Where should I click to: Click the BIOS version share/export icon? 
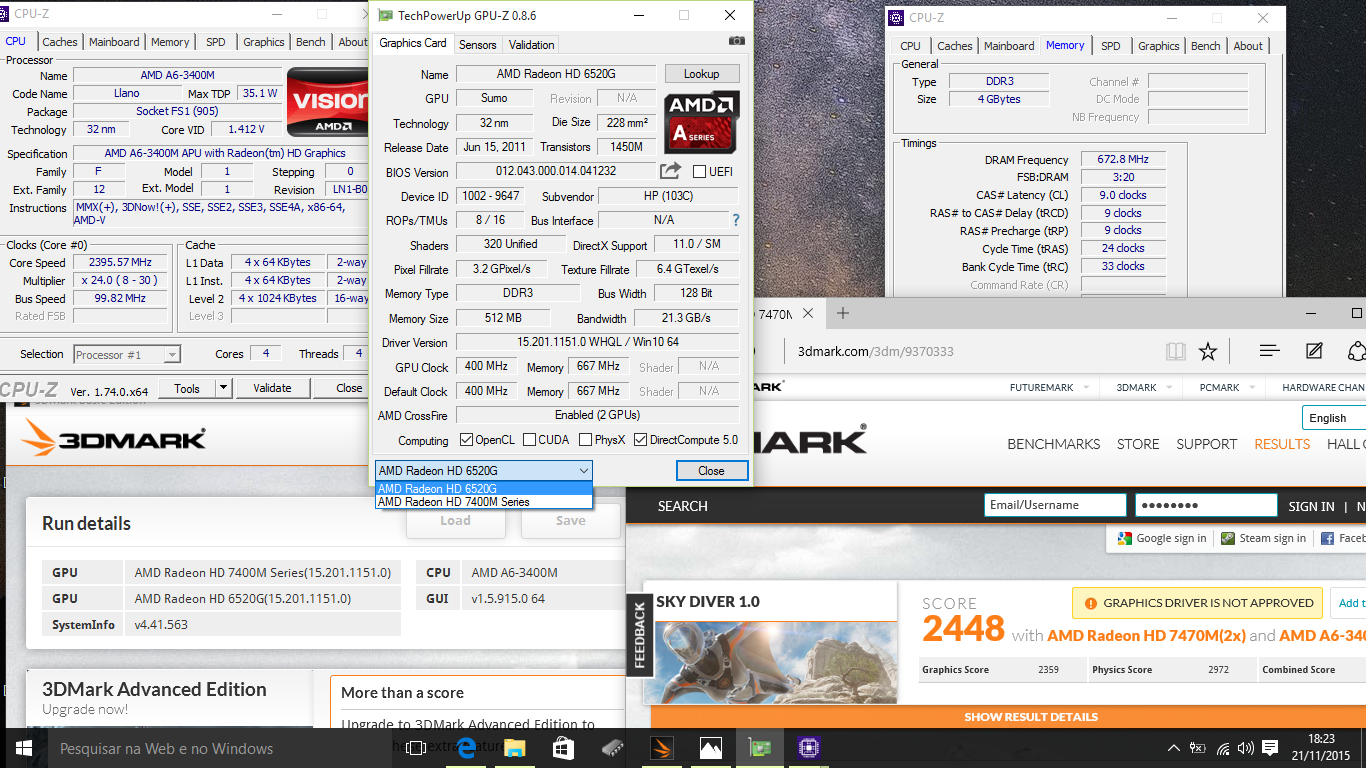[670, 171]
